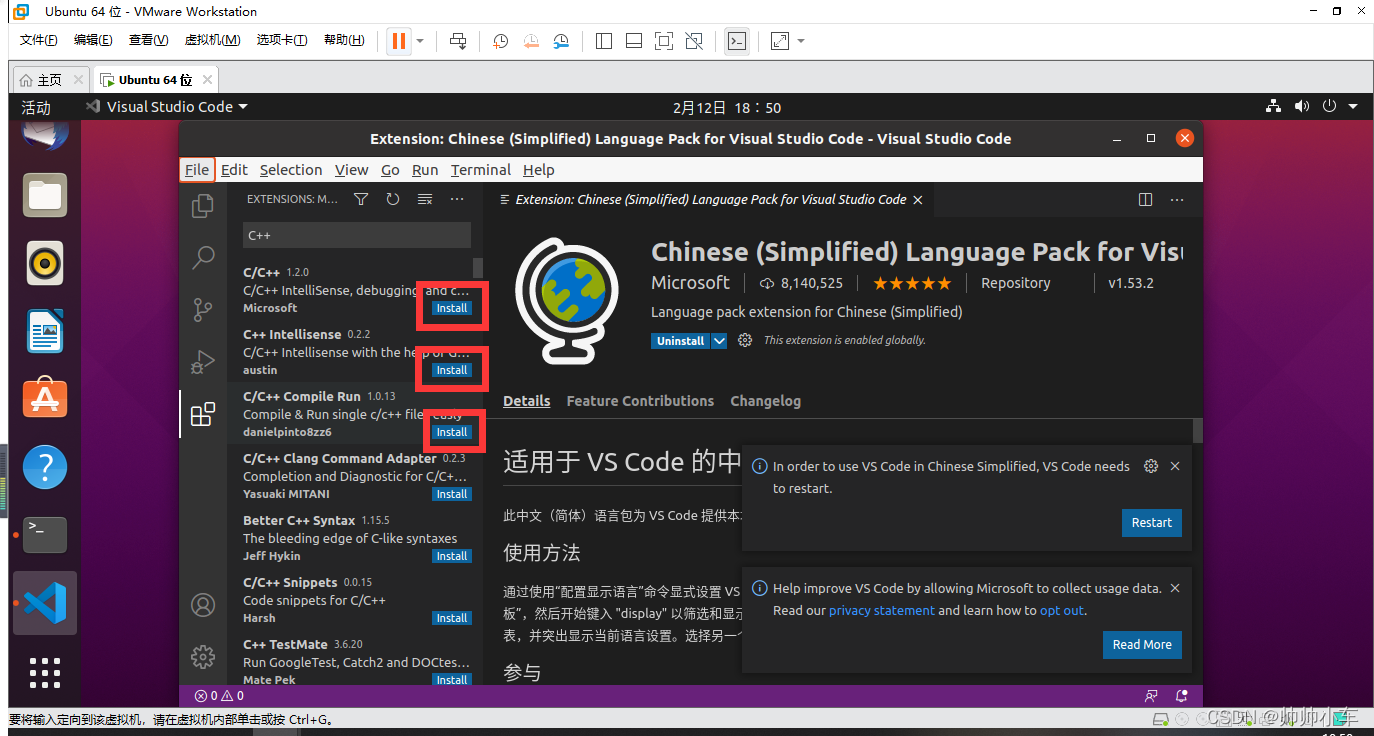Screen dimensions: 1374x736
Task: Show Applications grid in the Ubuntu dock
Action: 44,672
